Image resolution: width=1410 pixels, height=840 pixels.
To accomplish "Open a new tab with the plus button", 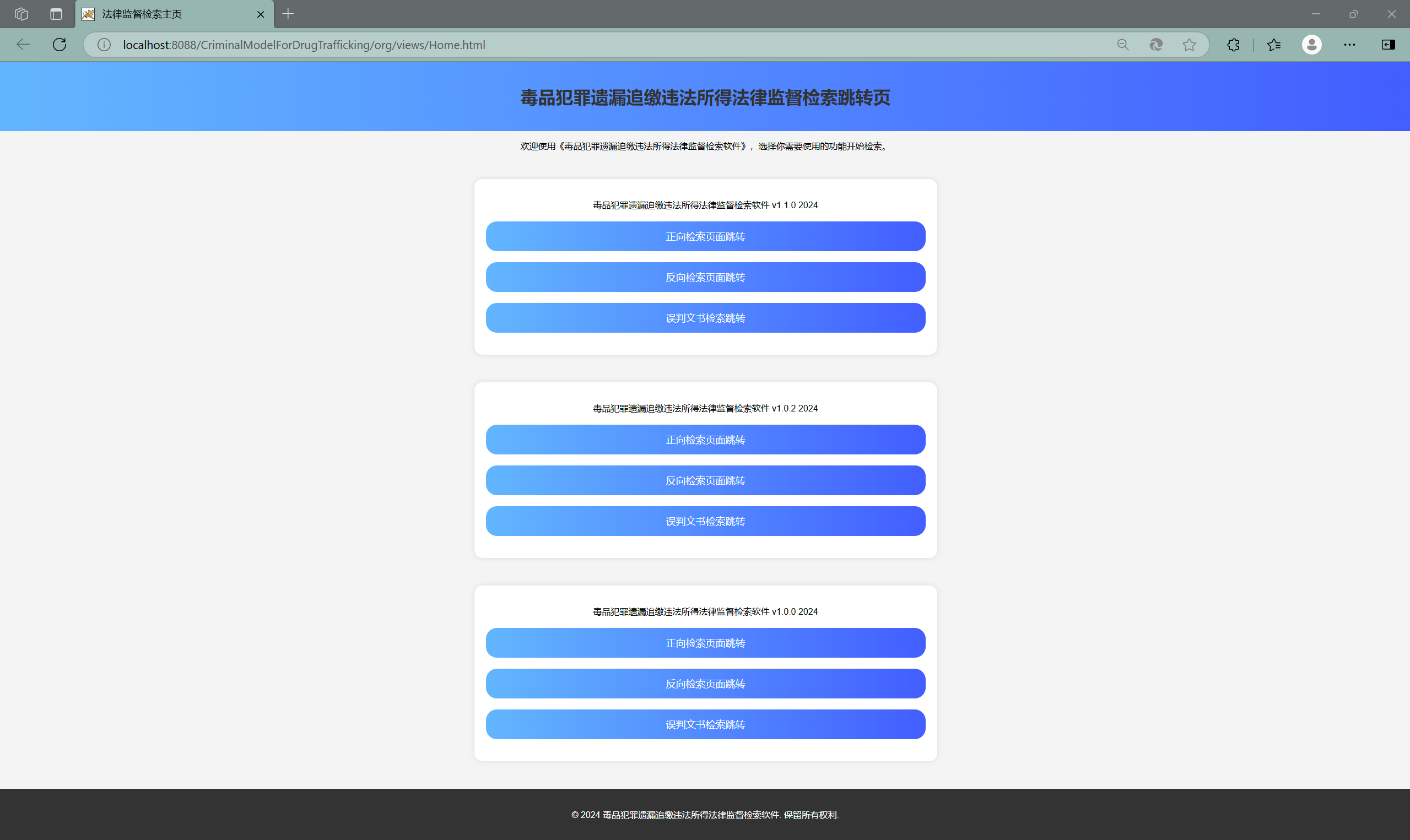I will 288,14.
